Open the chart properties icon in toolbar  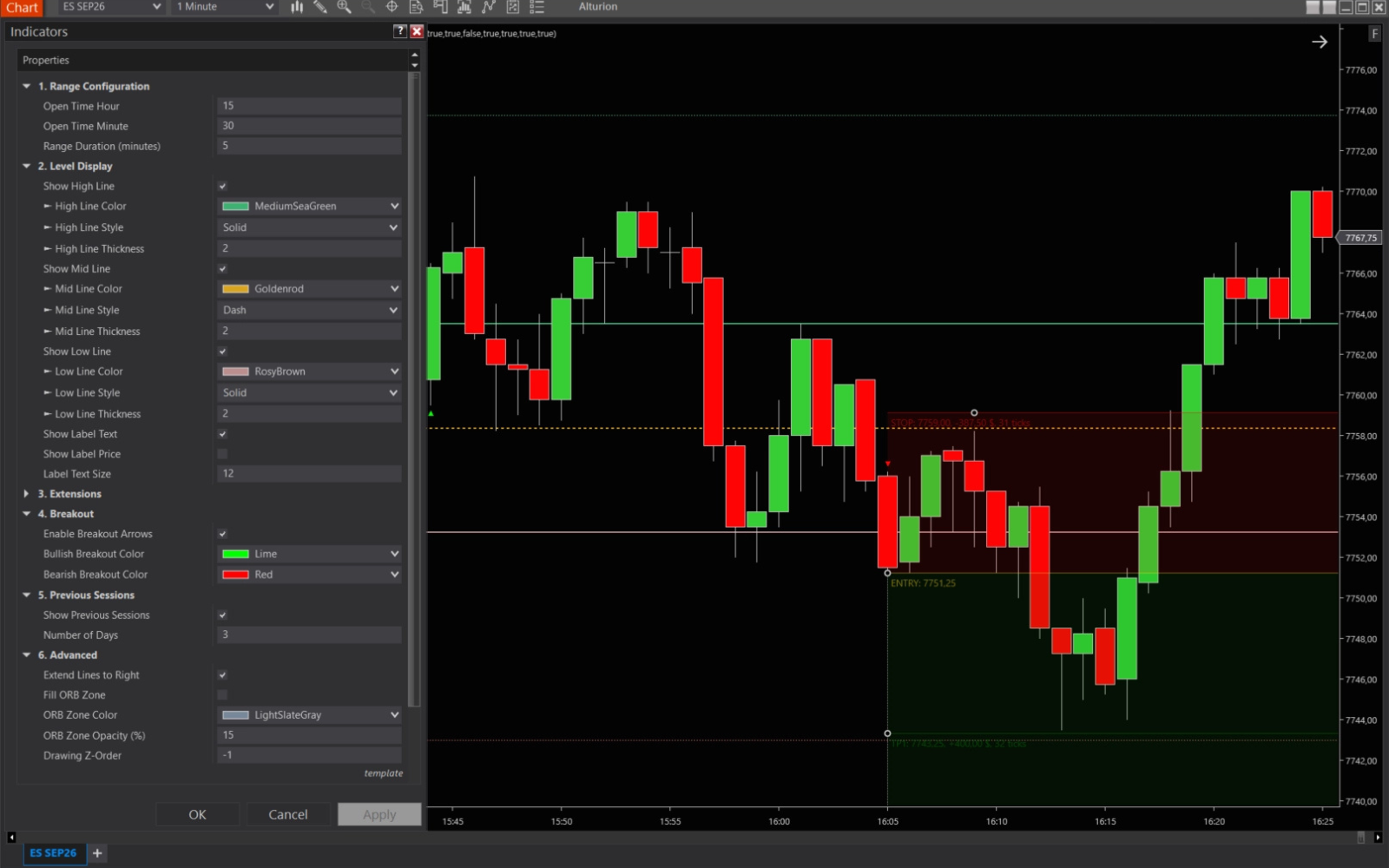pyautogui.click(x=513, y=7)
